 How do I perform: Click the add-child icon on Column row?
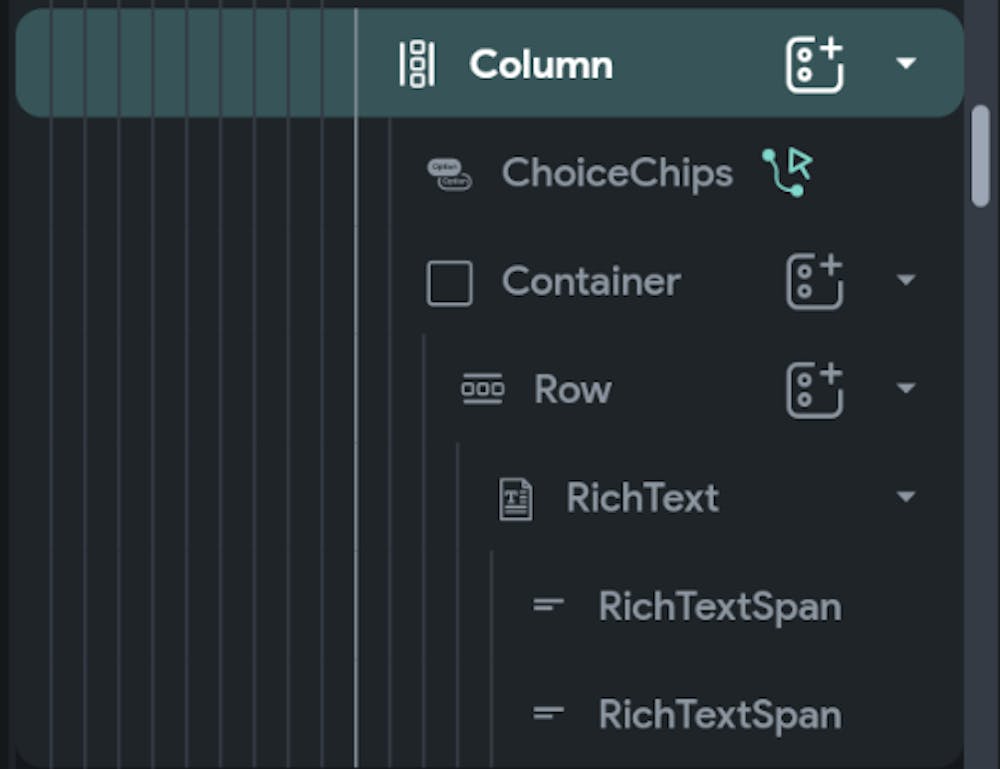814,65
